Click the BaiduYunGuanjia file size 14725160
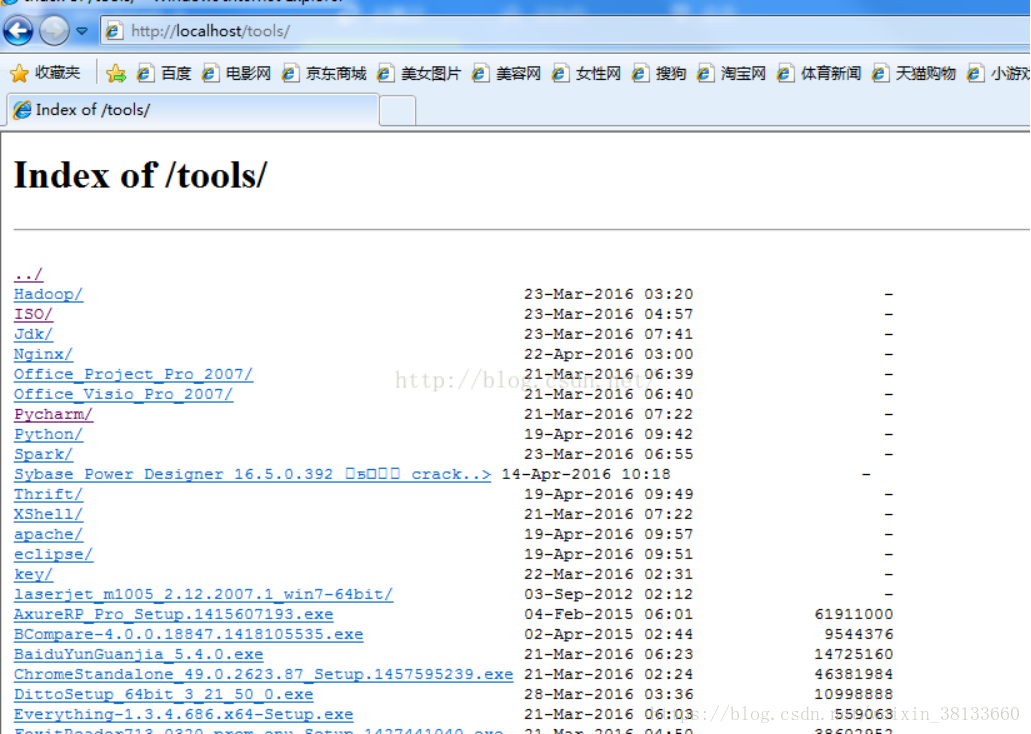1031x734 pixels. pos(854,654)
